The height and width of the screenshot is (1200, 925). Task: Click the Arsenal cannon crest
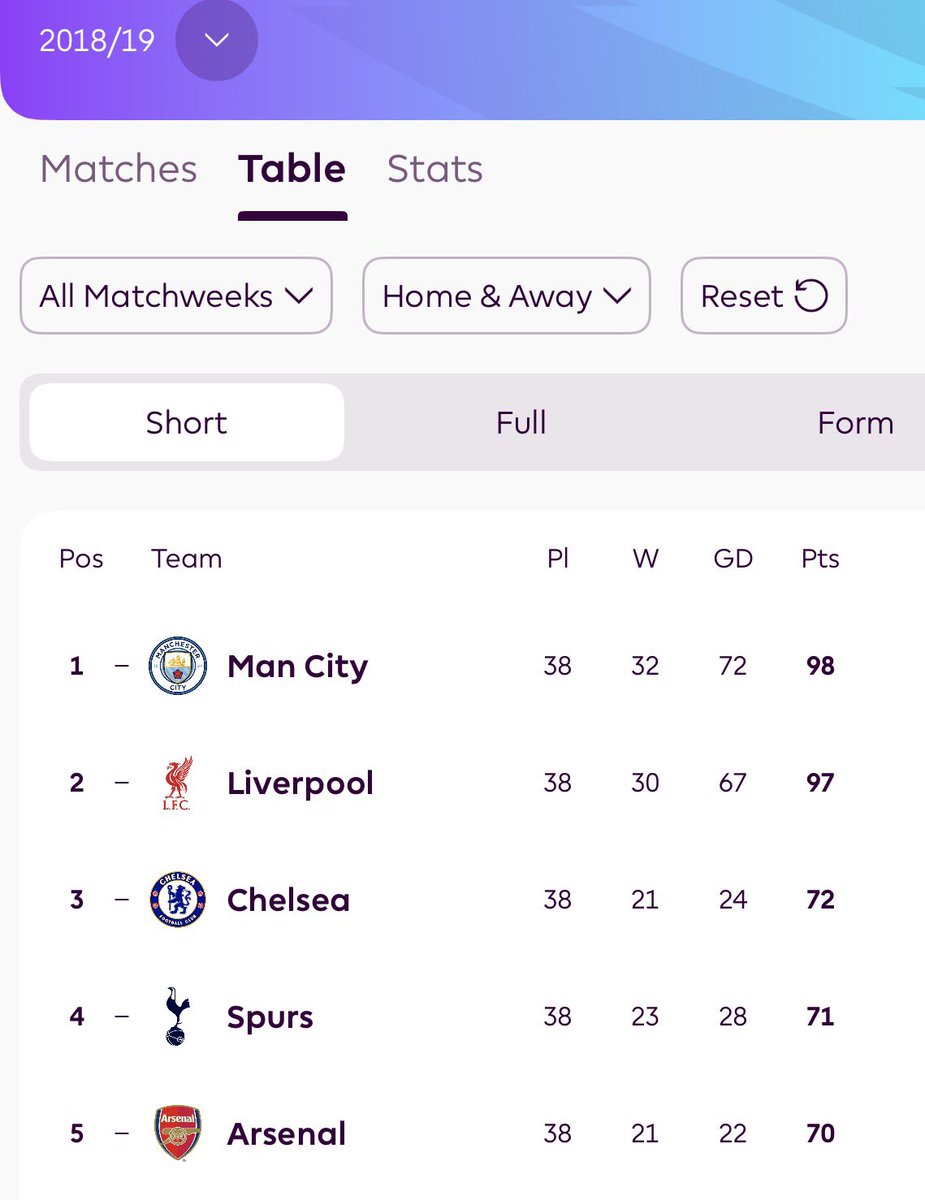tap(178, 1133)
